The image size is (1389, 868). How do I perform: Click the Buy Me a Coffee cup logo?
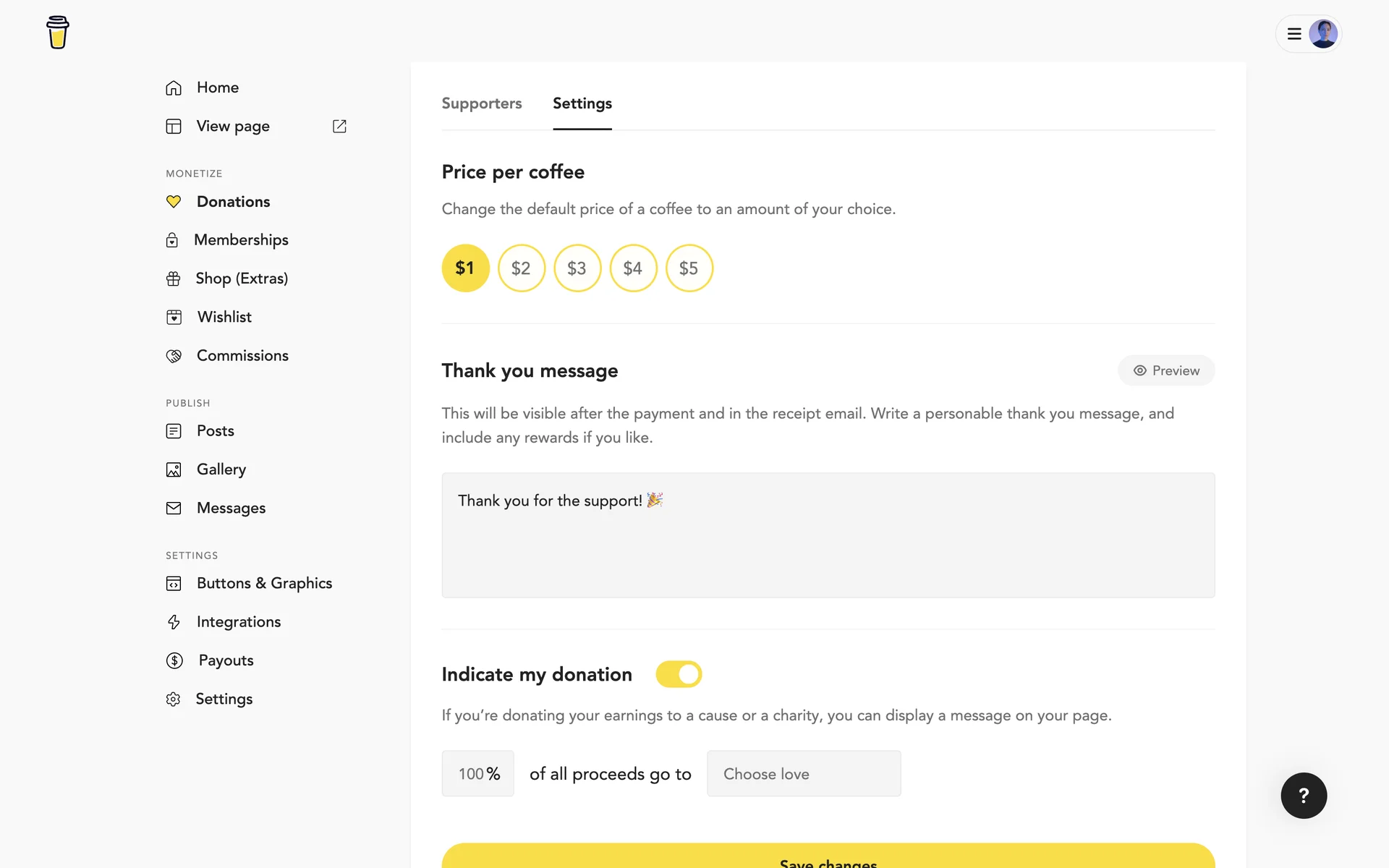pos(57,33)
